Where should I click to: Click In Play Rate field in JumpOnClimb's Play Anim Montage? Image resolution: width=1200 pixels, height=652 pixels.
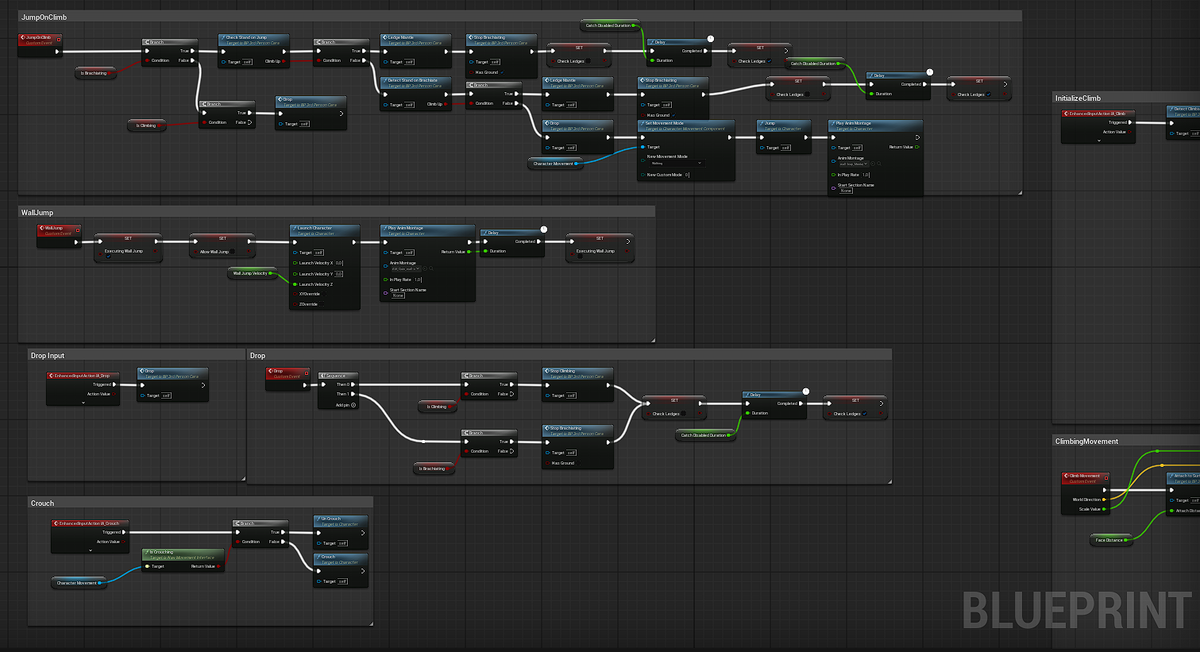click(x=866, y=174)
